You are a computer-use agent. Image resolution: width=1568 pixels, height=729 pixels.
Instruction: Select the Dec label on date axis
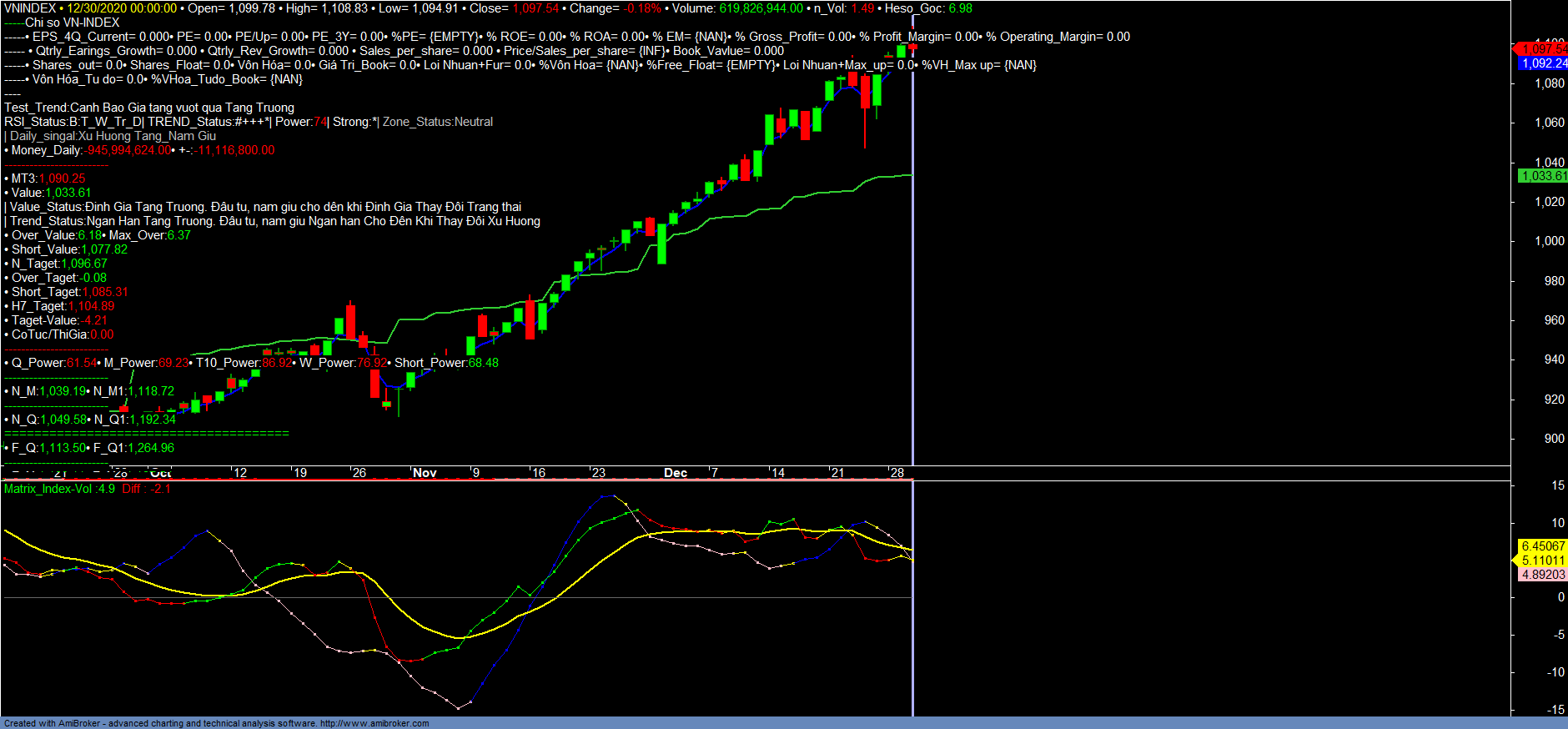coord(676,473)
